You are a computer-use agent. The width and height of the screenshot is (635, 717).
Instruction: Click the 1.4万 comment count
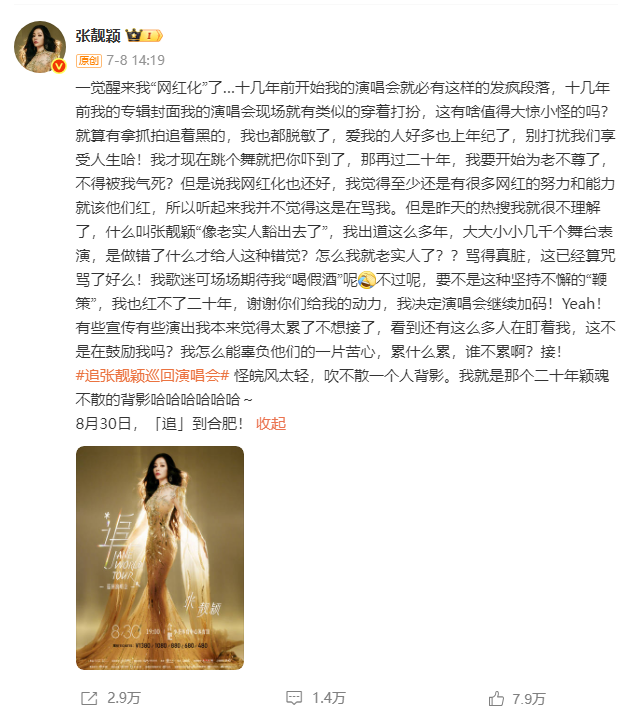pos(329,698)
